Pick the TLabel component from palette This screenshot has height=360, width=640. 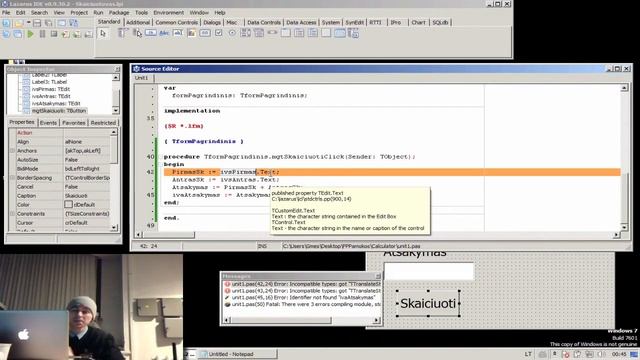pyautogui.click(x=164, y=33)
